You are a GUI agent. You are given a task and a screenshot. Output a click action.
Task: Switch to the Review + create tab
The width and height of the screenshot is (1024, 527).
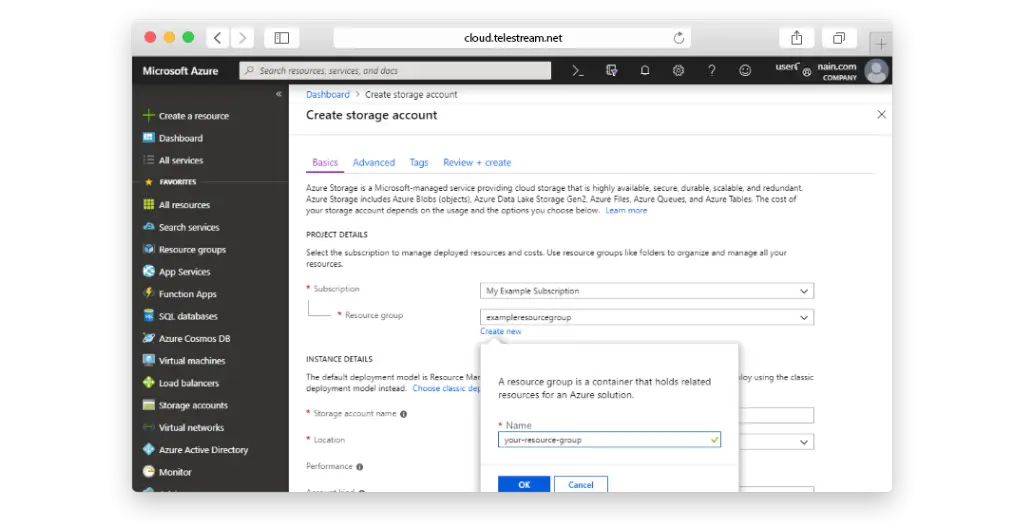click(477, 162)
